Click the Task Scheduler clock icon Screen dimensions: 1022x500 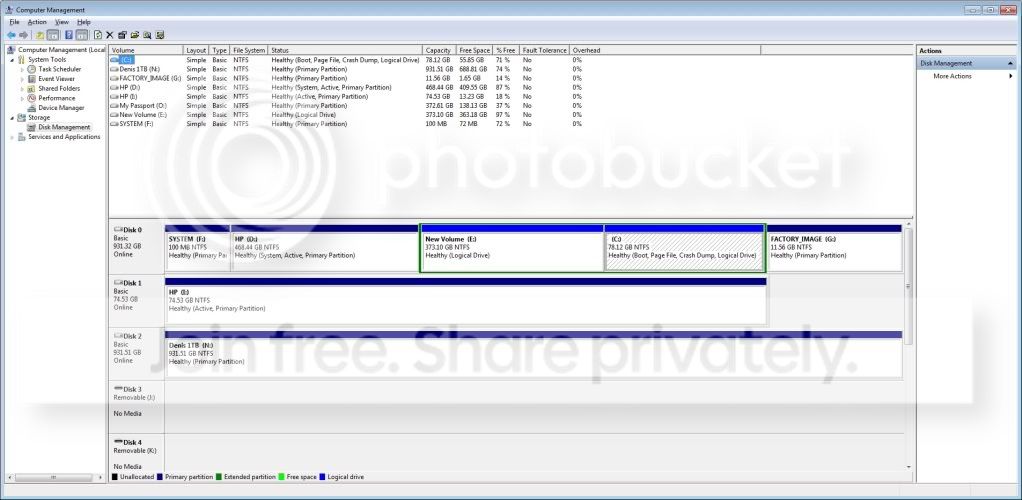(x=32, y=69)
